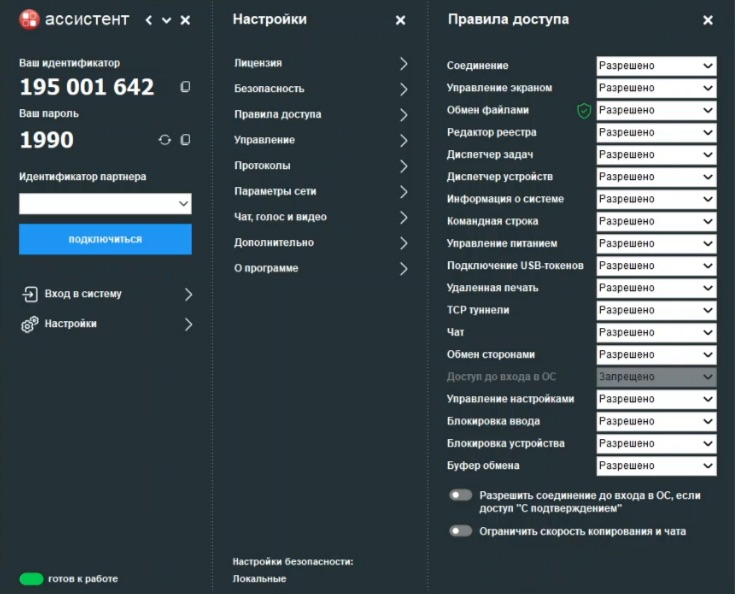735x594 pixels.
Task: Open the Чат permission dropdown
Action: point(656,332)
